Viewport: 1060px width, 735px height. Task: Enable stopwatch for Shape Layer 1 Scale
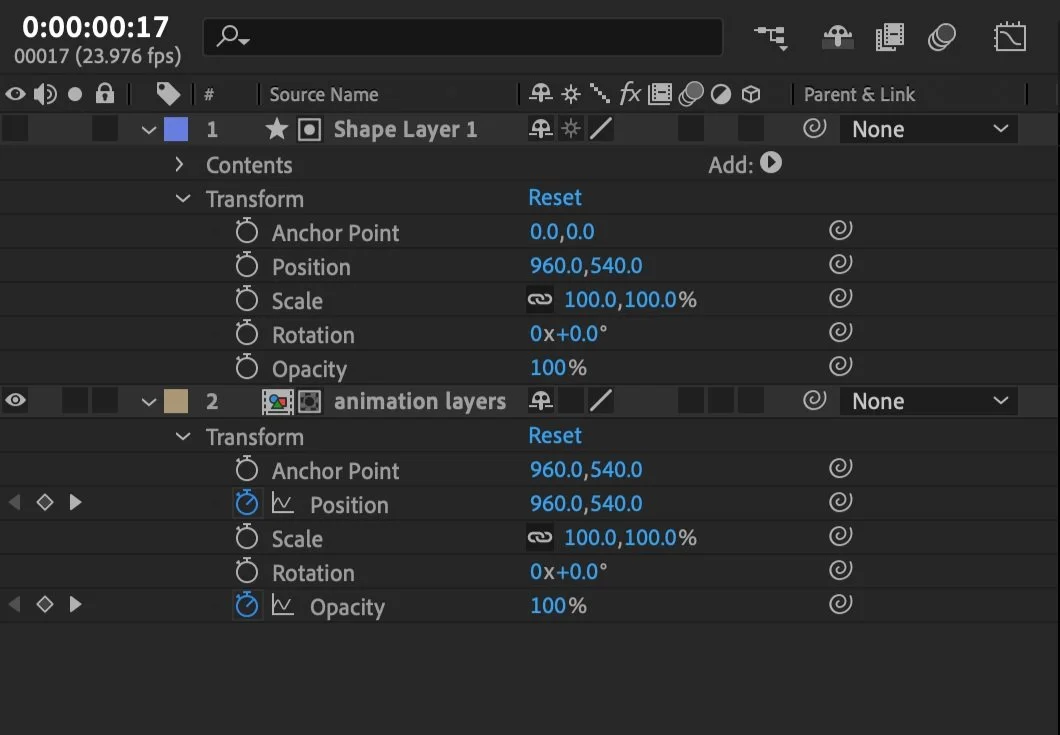247,299
